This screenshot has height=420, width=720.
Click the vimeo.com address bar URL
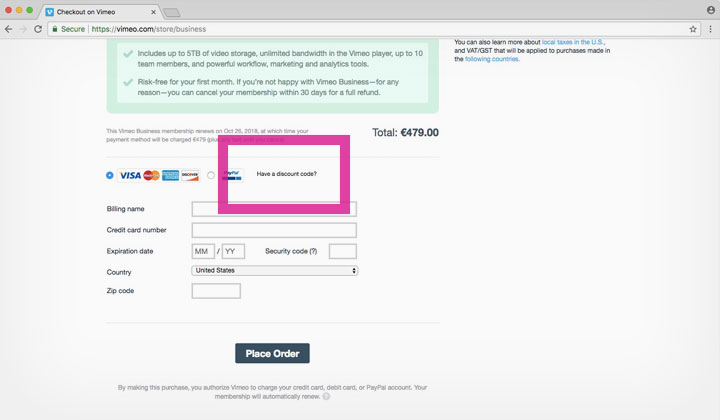point(149,29)
